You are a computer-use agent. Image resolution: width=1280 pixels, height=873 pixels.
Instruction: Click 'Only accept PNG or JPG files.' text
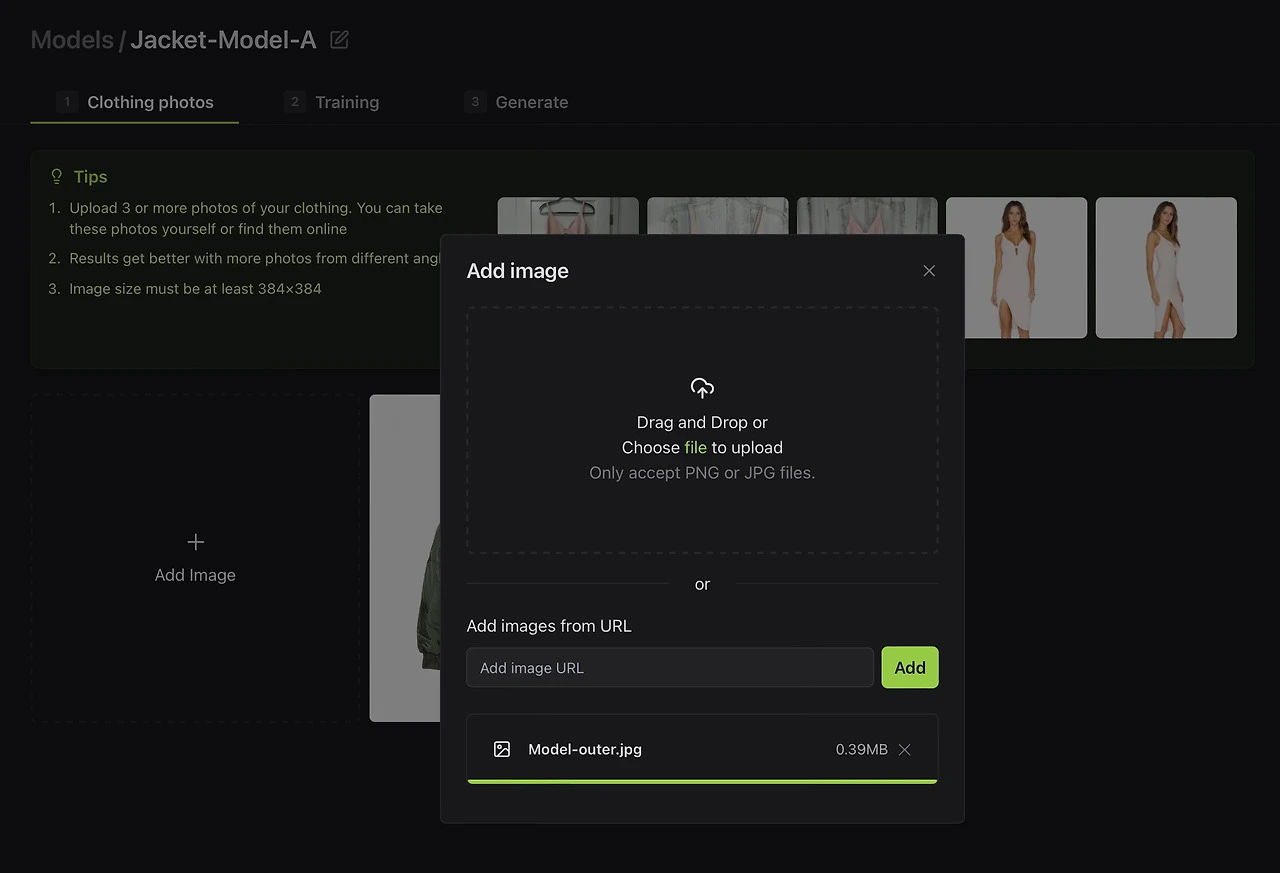[702, 473]
